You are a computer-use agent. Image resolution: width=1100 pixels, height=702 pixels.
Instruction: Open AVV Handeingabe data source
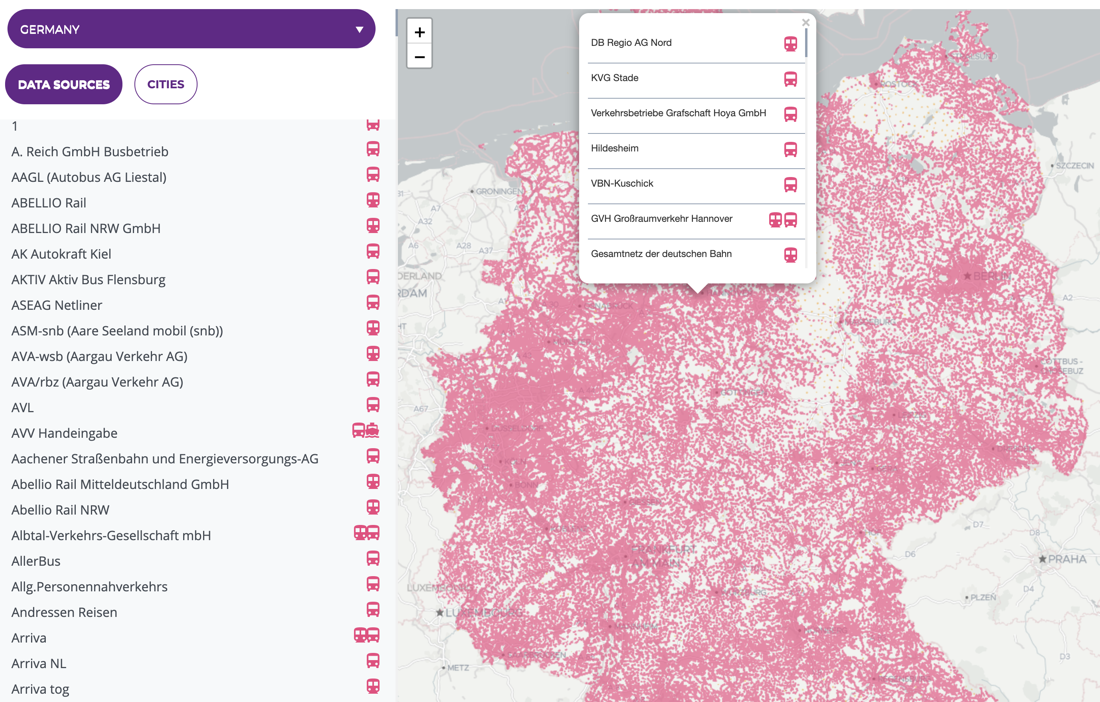(x=65, y=433)
